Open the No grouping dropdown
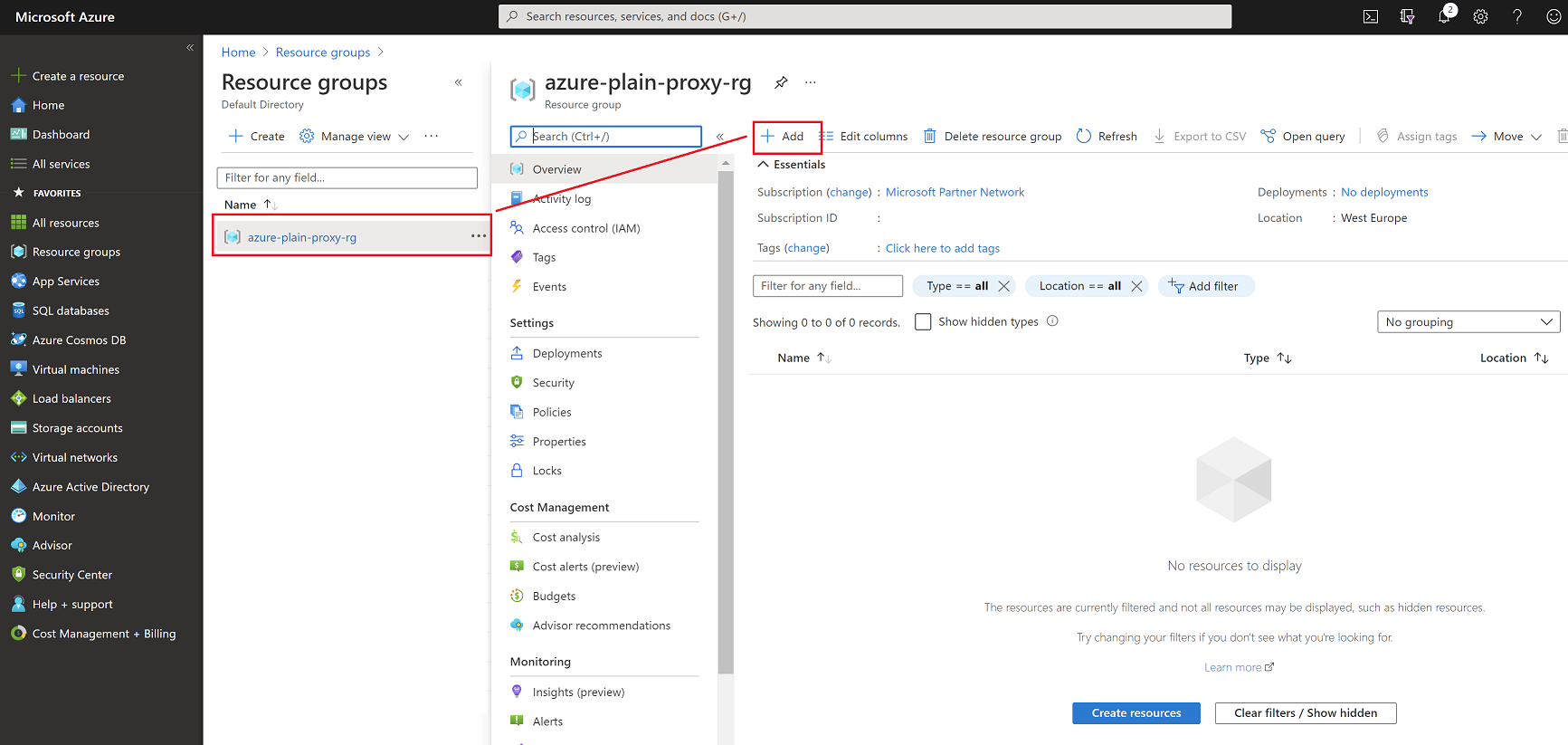Image resolution: width=1568 pixels, height=745 pixels. tap(1468, 322)
